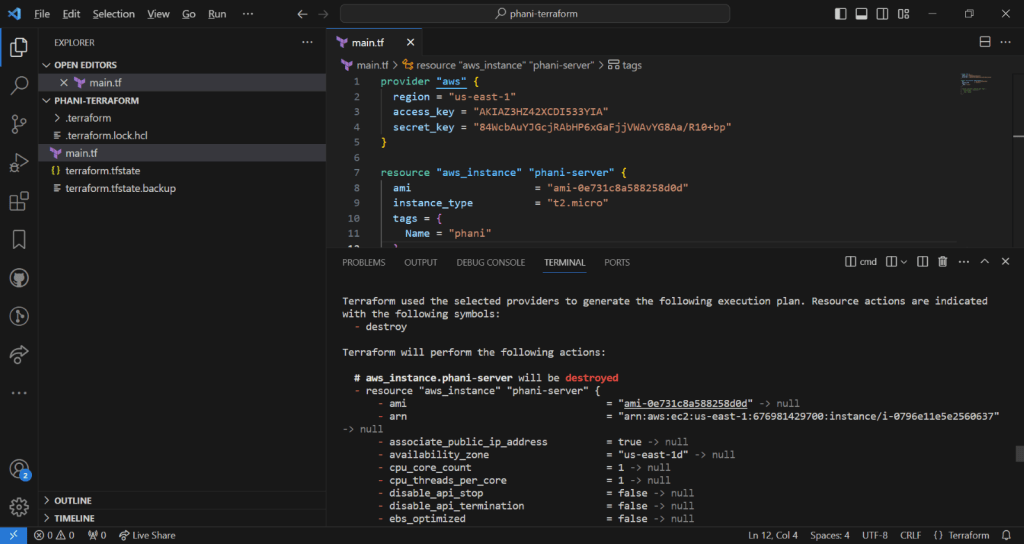
Task: Toggle the bottom panel layout button
Action: 861,14
